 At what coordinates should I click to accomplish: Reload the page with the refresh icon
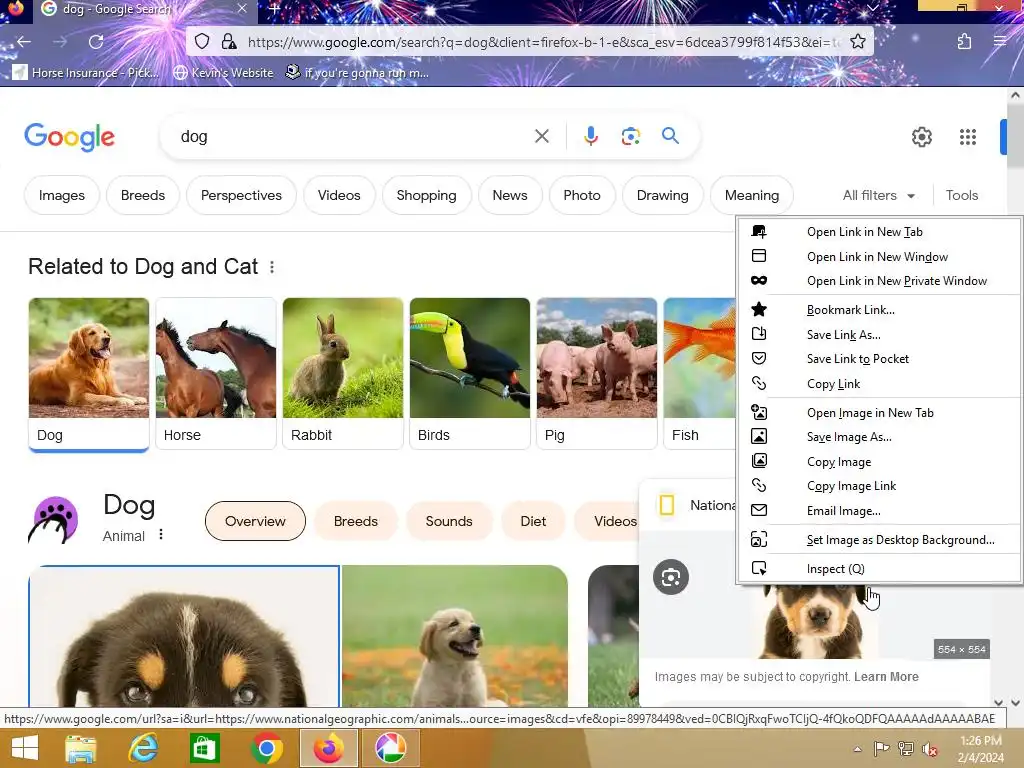point(96,42)
